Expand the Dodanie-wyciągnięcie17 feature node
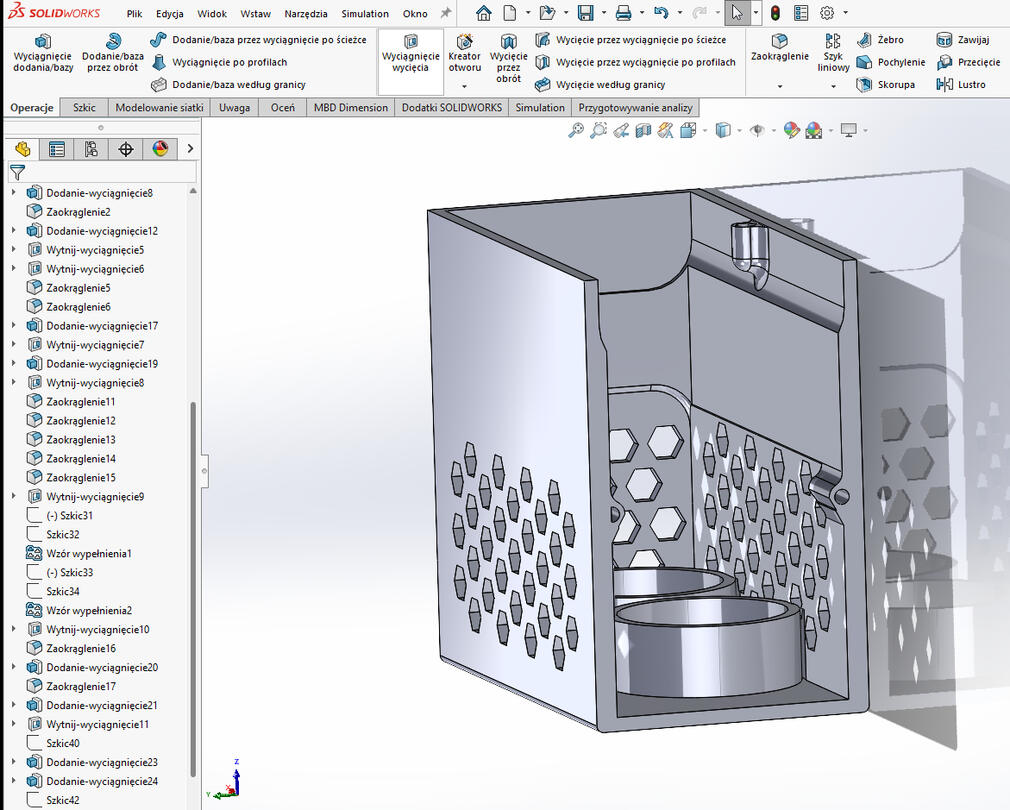Screen dimensions: 1010x810 point(13,326)
